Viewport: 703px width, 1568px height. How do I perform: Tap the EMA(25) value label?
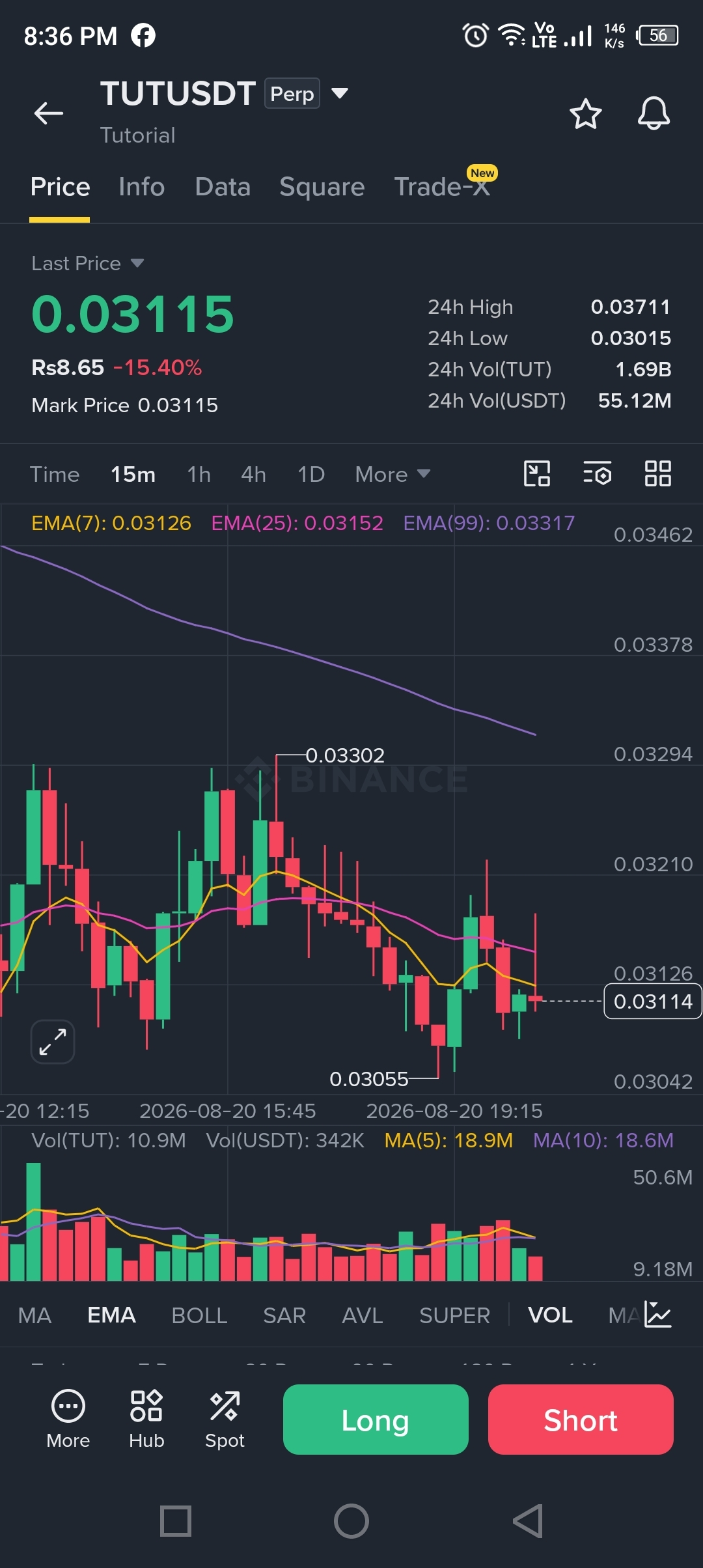(x=297, y=523)
